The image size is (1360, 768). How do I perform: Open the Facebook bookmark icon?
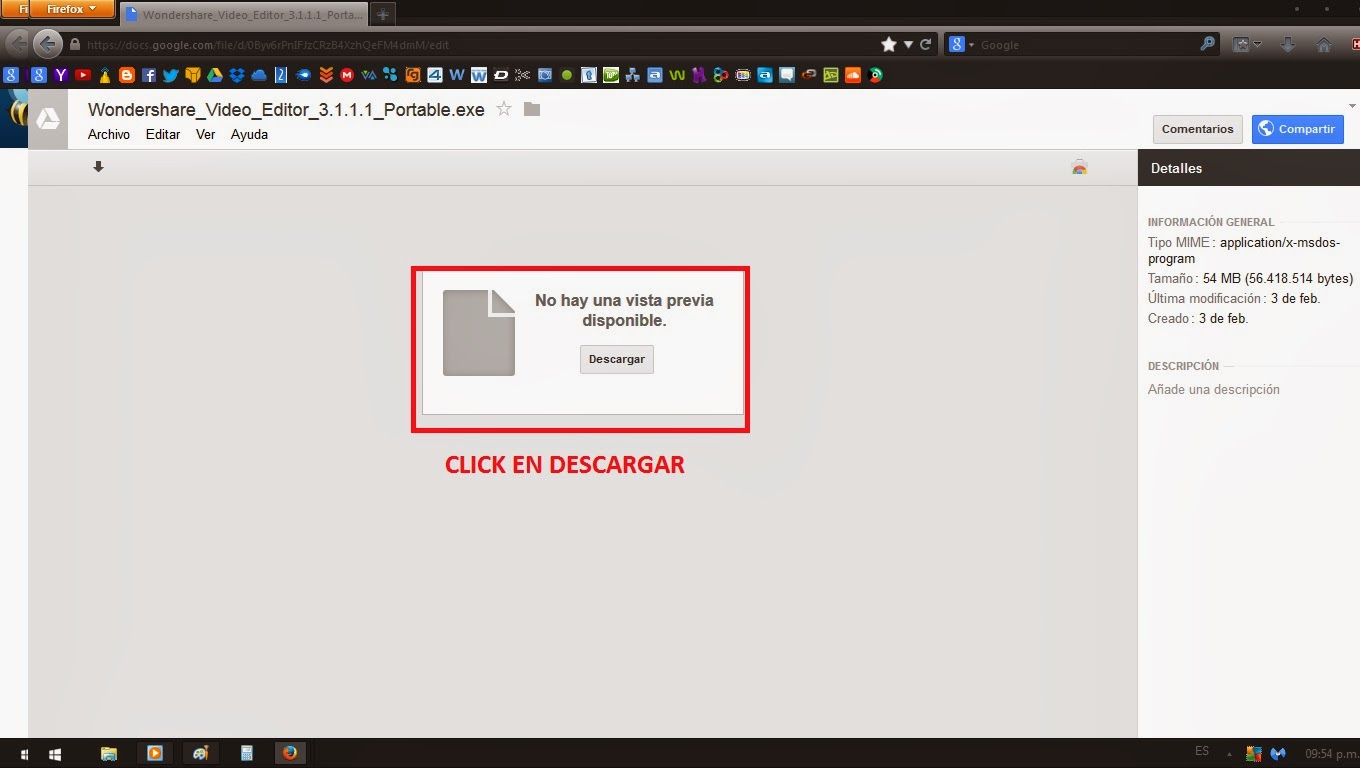coord(149,75)
